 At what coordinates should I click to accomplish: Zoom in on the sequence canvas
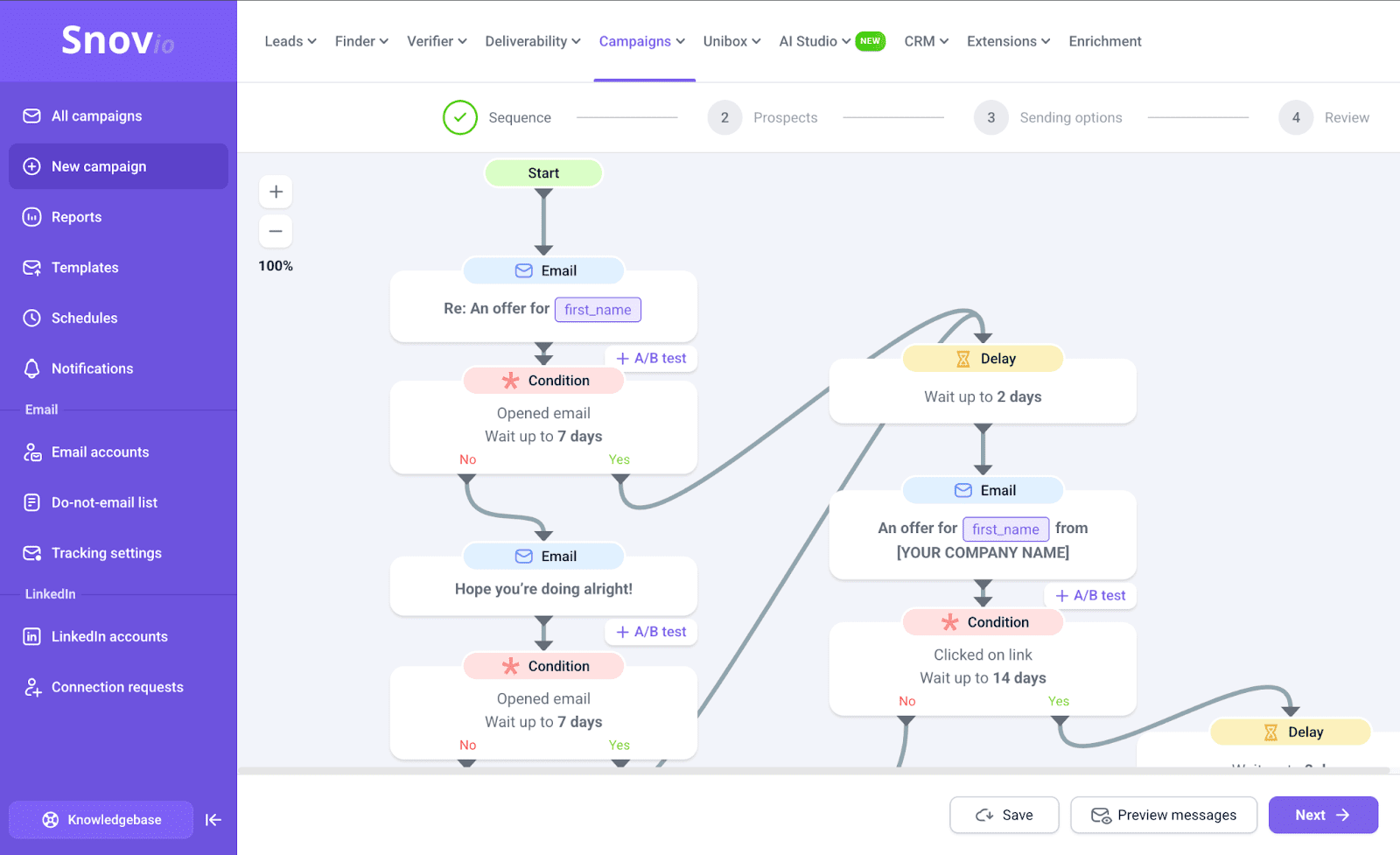click(276, 191)
